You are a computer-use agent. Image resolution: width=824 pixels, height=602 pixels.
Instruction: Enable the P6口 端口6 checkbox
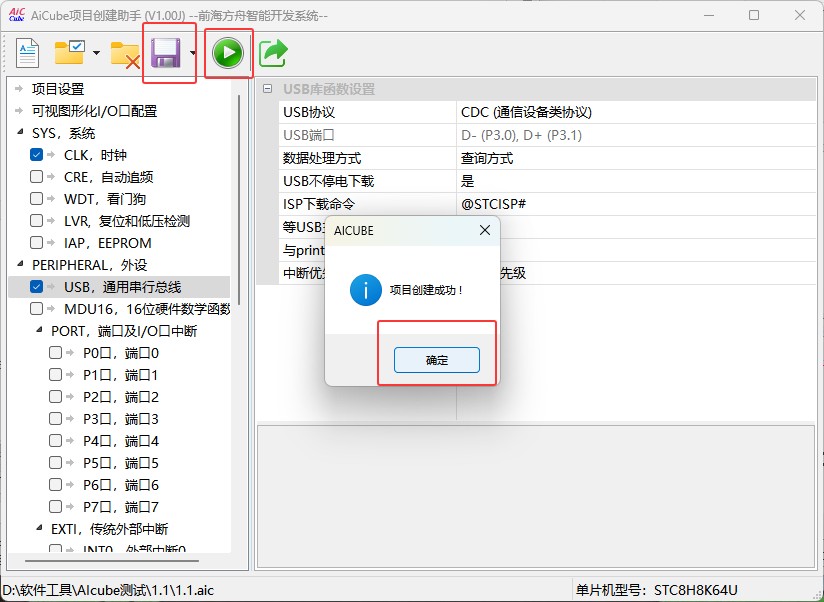click(55, 485)
